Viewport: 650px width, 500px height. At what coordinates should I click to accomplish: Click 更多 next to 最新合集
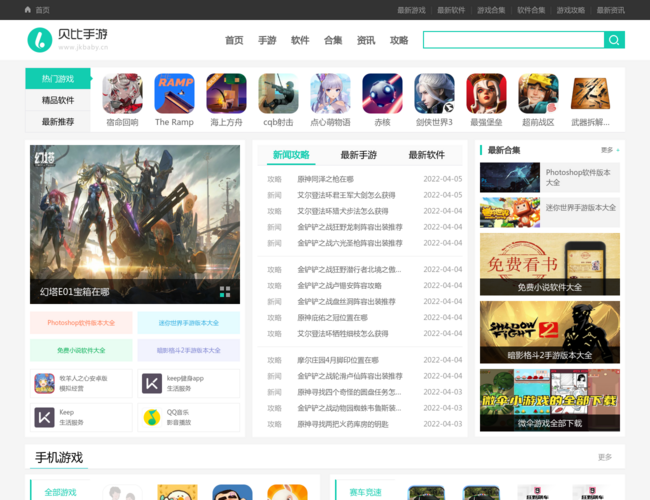(x=610, y=150)
